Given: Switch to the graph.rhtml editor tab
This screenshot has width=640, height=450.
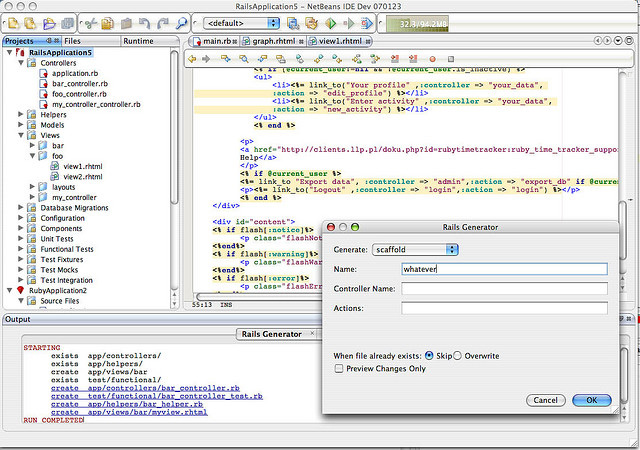Looking at the screenshot, I should click(271, 41).
